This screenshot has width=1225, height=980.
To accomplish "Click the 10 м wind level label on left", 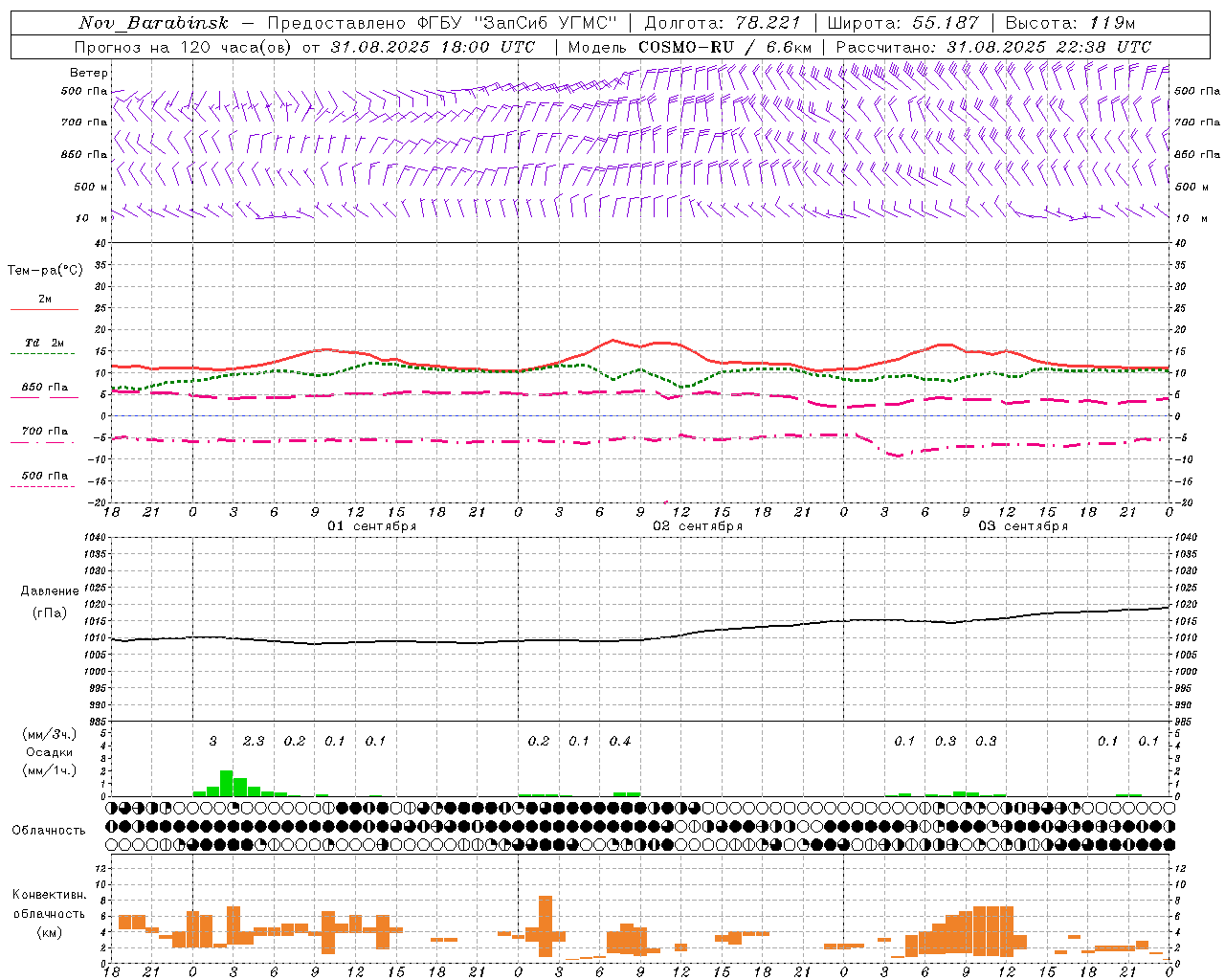I will tap(92, 218).
